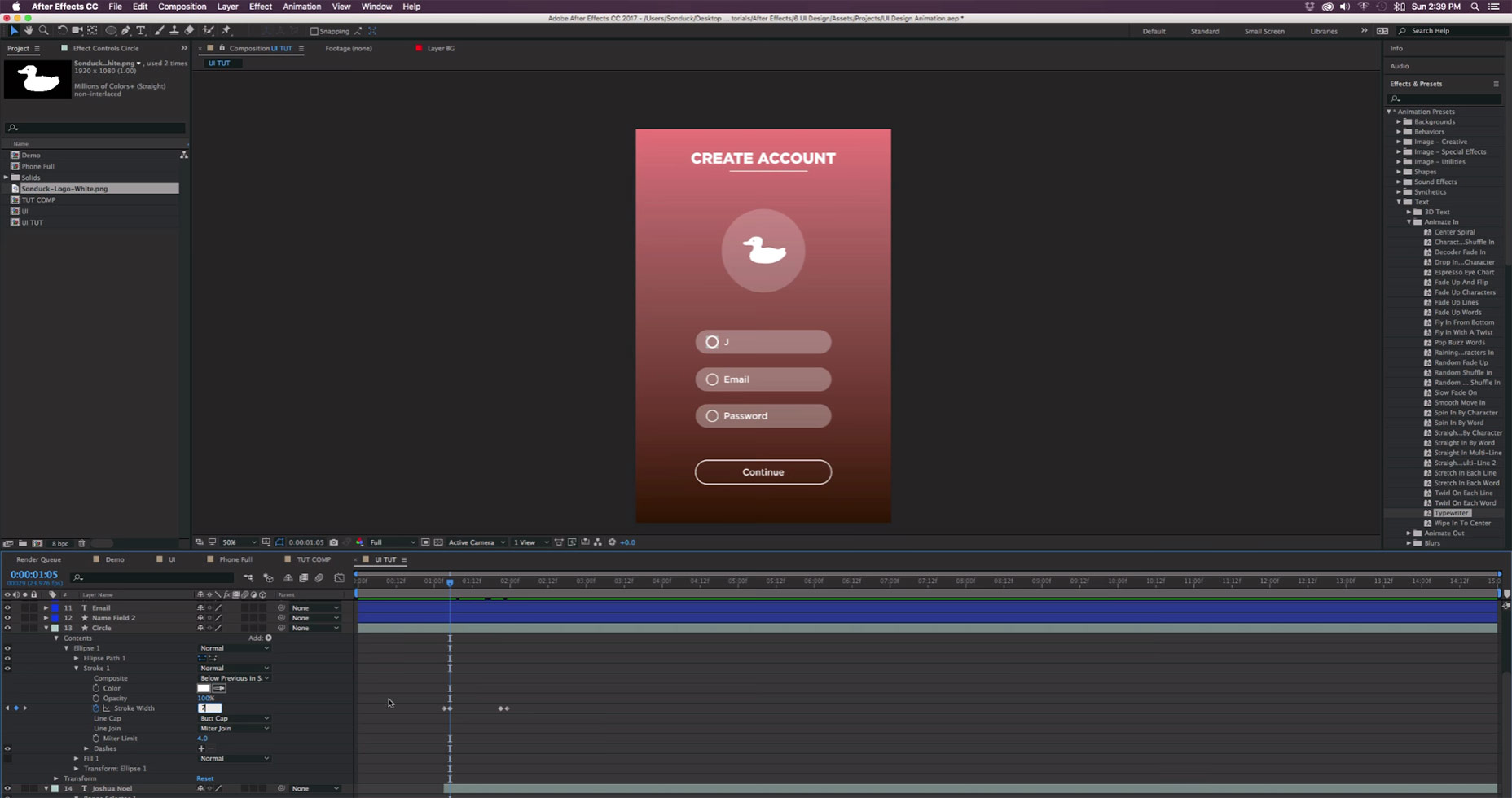Open Show Channel color management icon
Viewport: 1512px width, 798px height.
pos(359,542)
